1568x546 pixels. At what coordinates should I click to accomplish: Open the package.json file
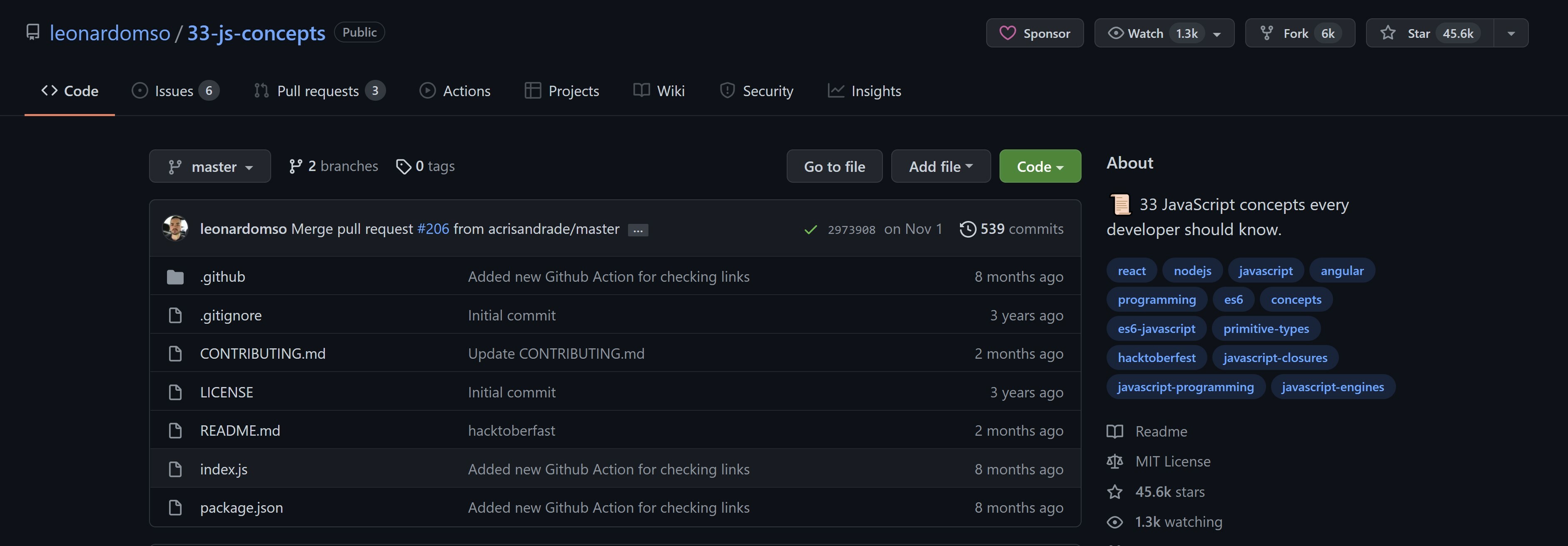(x=241, y=508)
